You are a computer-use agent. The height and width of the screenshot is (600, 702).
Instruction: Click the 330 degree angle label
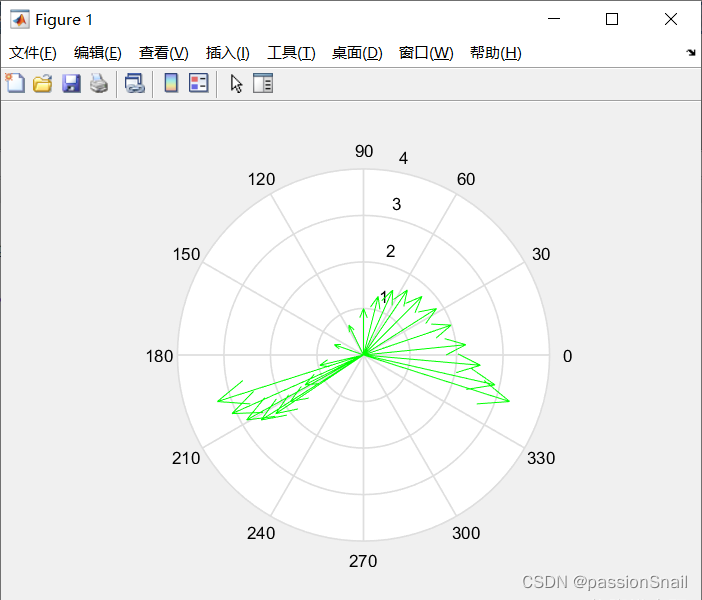point(541,458)
